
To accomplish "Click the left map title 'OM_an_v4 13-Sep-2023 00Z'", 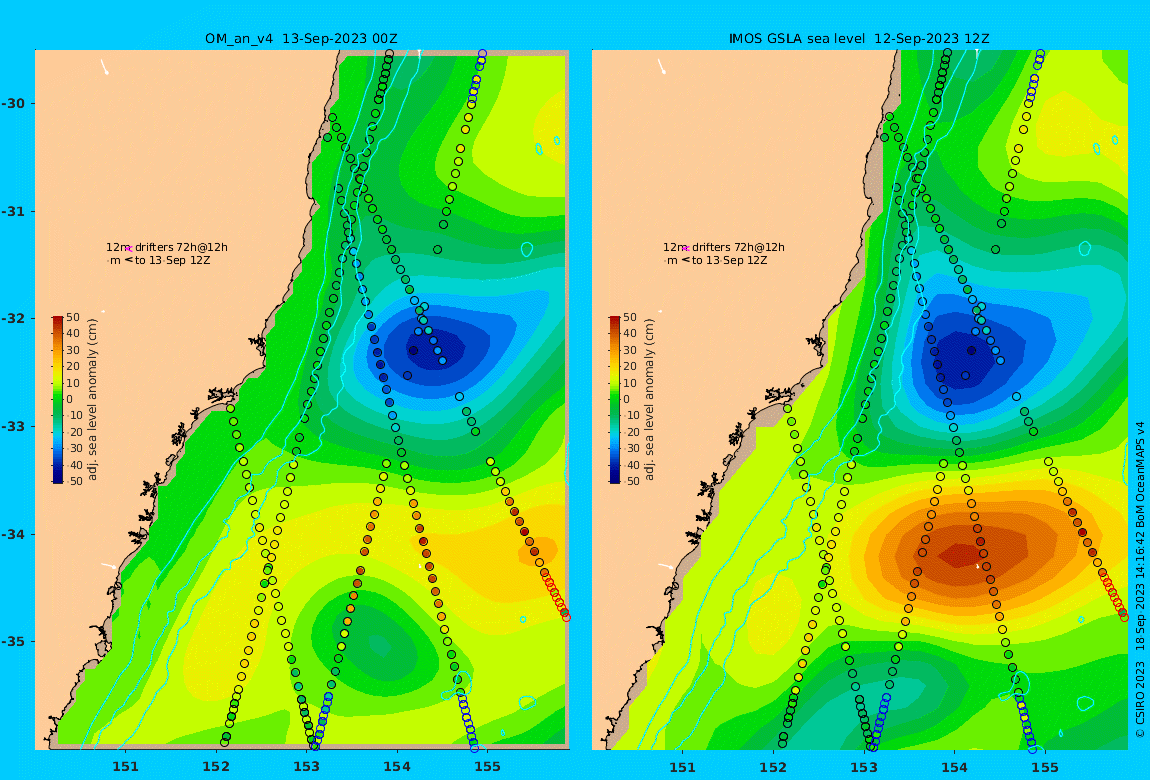I will point(301,39).
